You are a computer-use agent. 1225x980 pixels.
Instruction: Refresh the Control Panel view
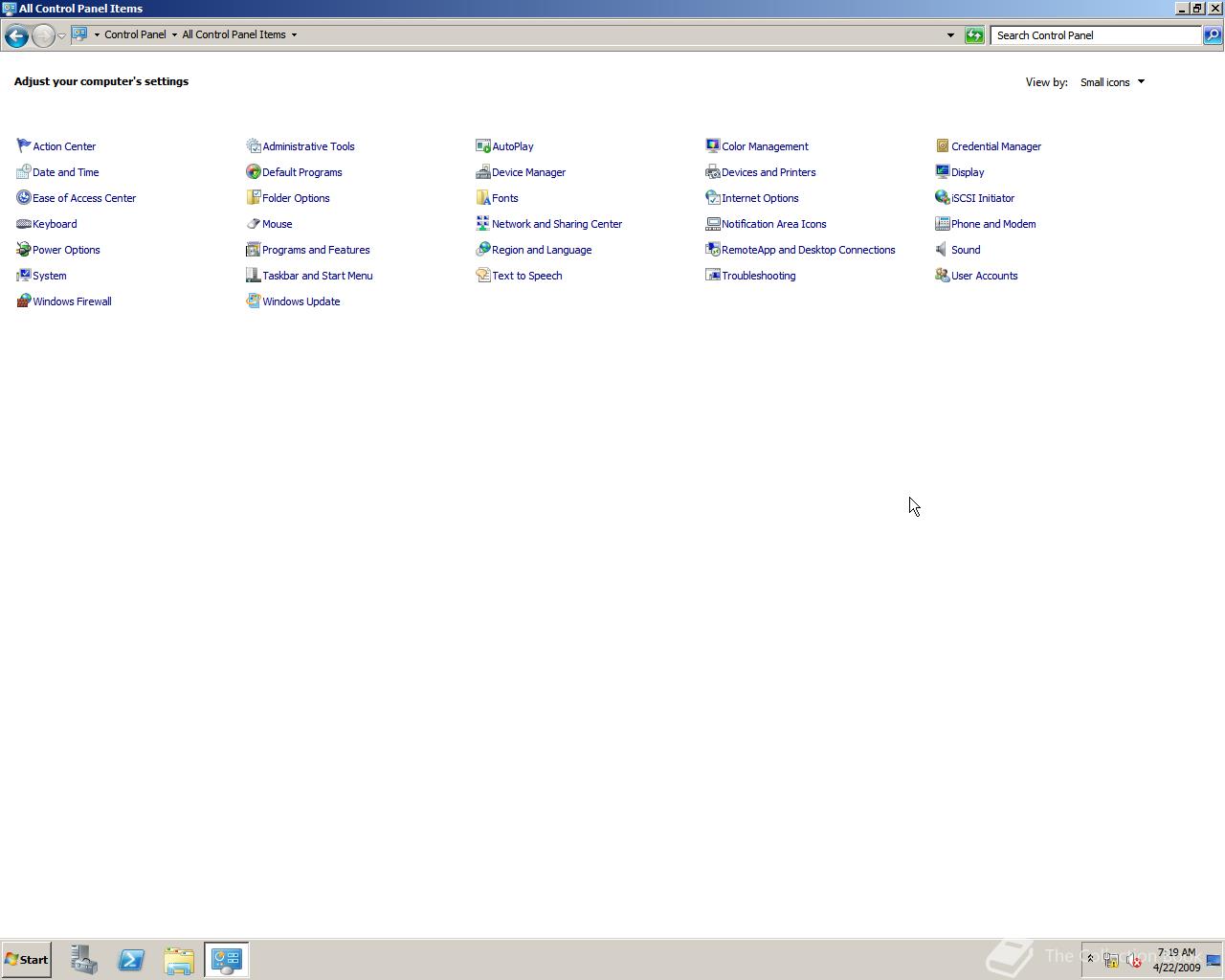coord(974,35)
